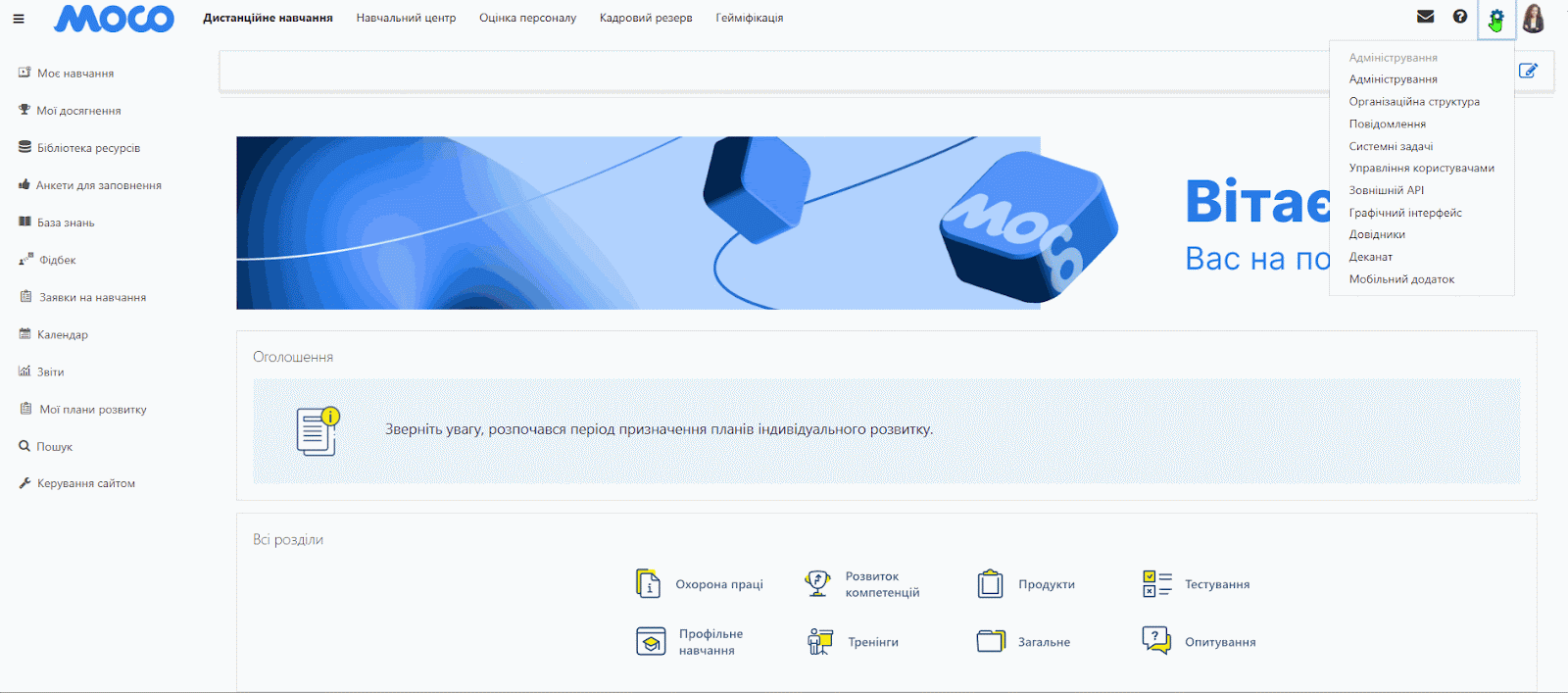
Task: Click the Звіти chart icon
Action: tap(24, 371)
